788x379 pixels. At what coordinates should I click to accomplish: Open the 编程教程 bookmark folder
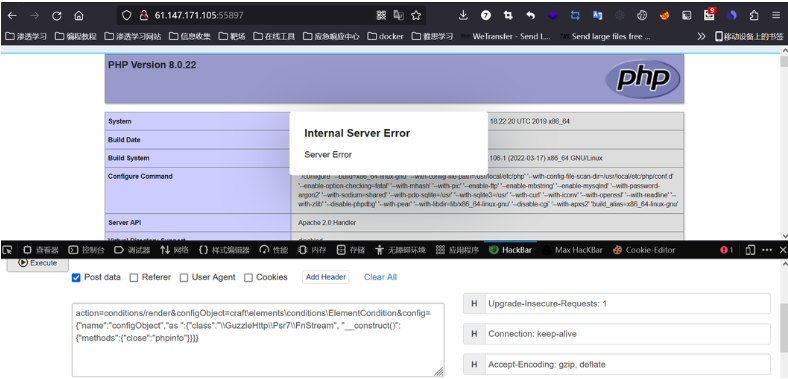[75, 36]
